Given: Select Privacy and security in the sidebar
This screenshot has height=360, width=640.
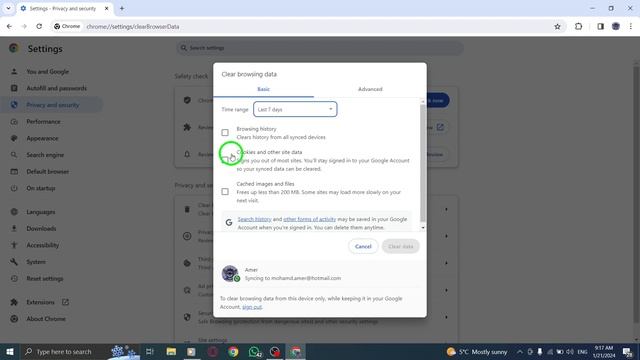Looking at the screenshot, I should [x=53, y=105].
